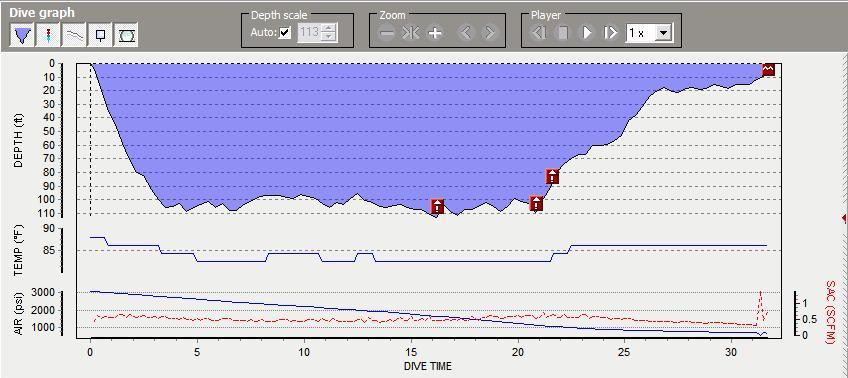Increase depth scale with up arrow
The width and height of the screenshot is (848, 378).
pyautogui.click(x=328, y=29)
